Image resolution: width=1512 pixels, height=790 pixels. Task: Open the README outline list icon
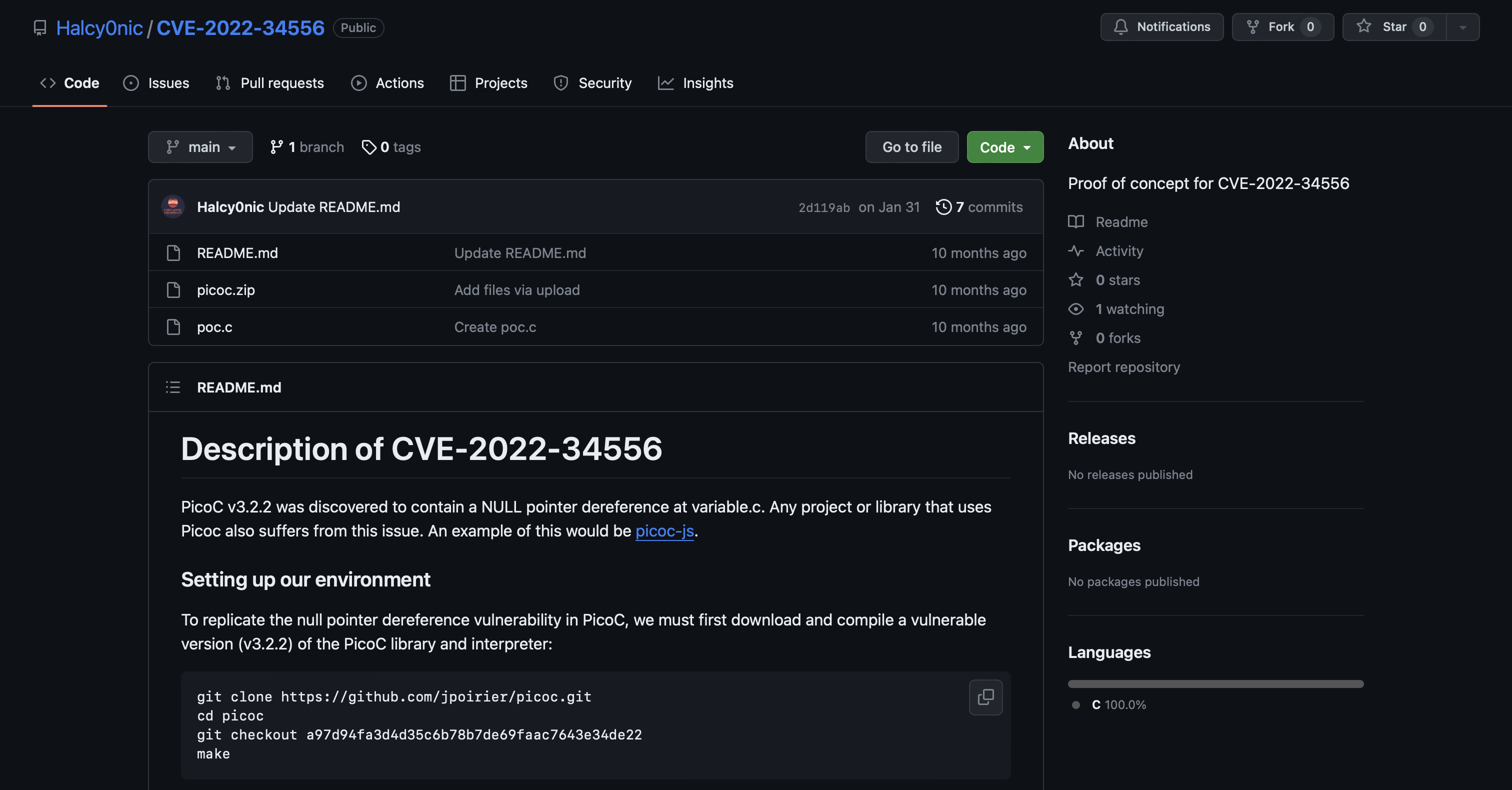click(172, 387)
